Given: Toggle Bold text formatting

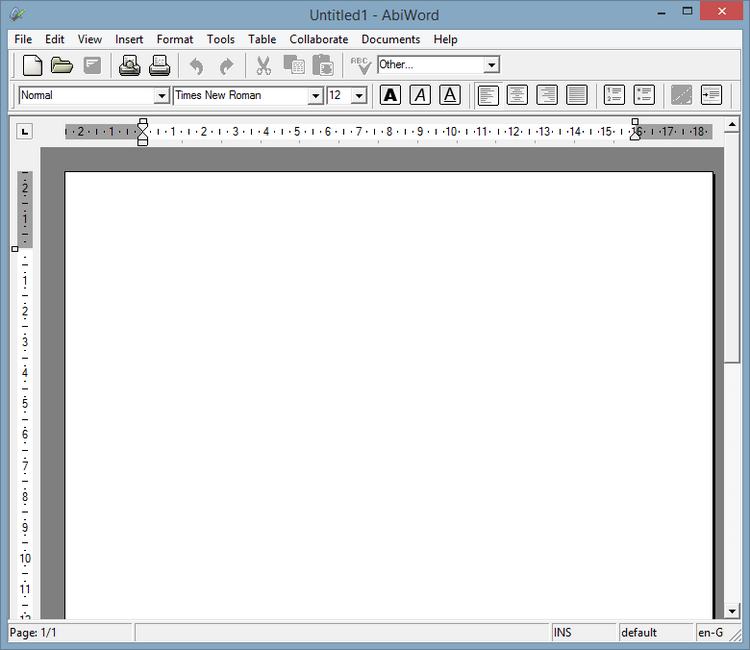Looking at the screenshot, I should [390, 95].
